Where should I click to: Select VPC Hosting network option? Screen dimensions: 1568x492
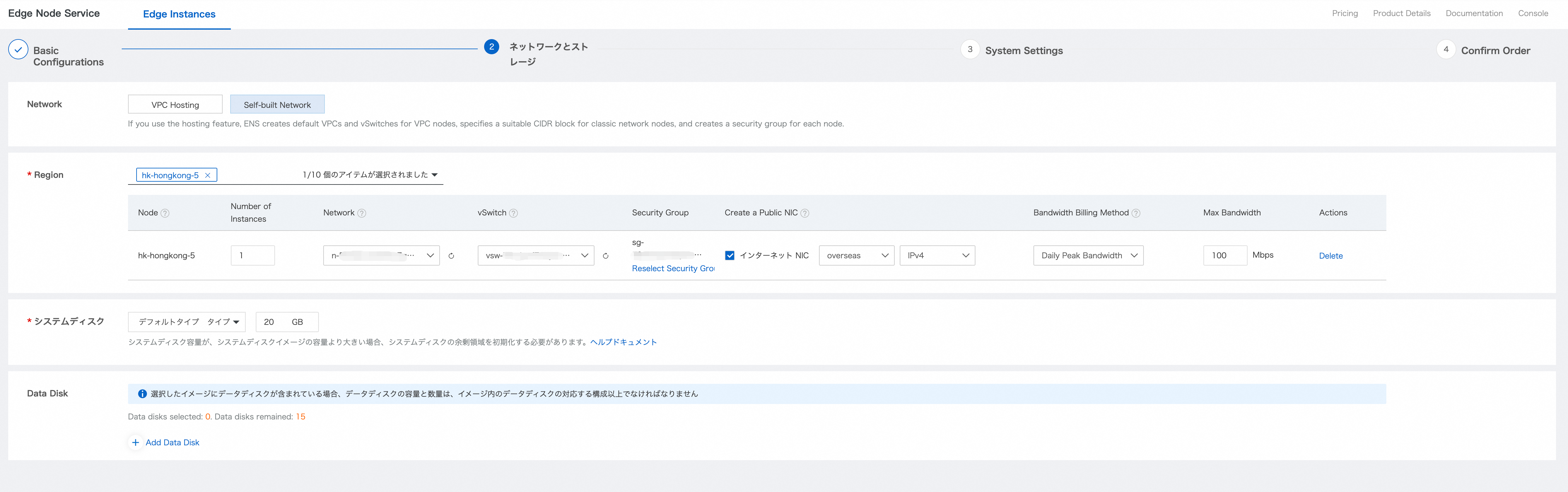click(175, 105)
